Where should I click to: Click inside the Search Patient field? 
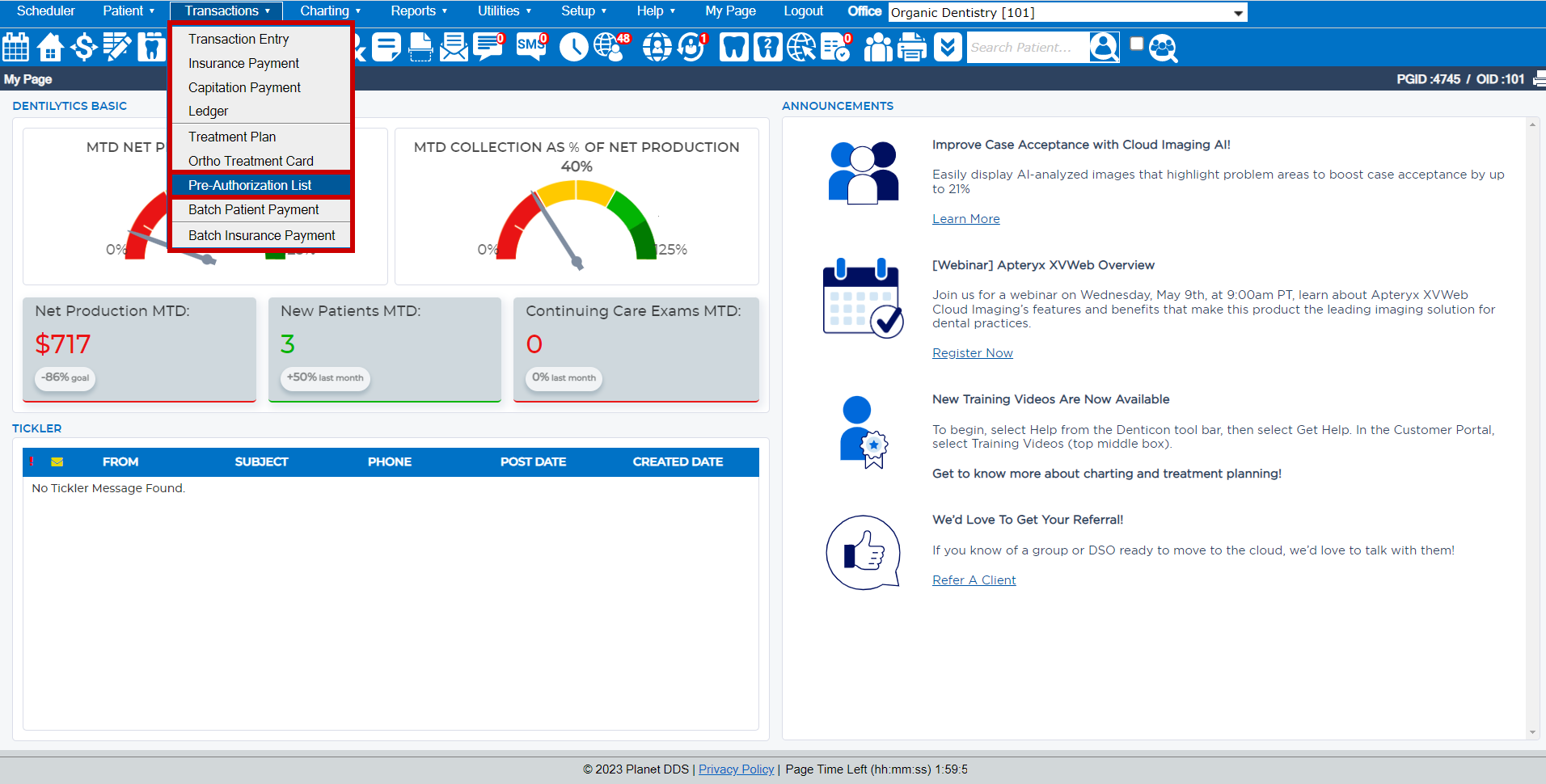click(1027, 47)
